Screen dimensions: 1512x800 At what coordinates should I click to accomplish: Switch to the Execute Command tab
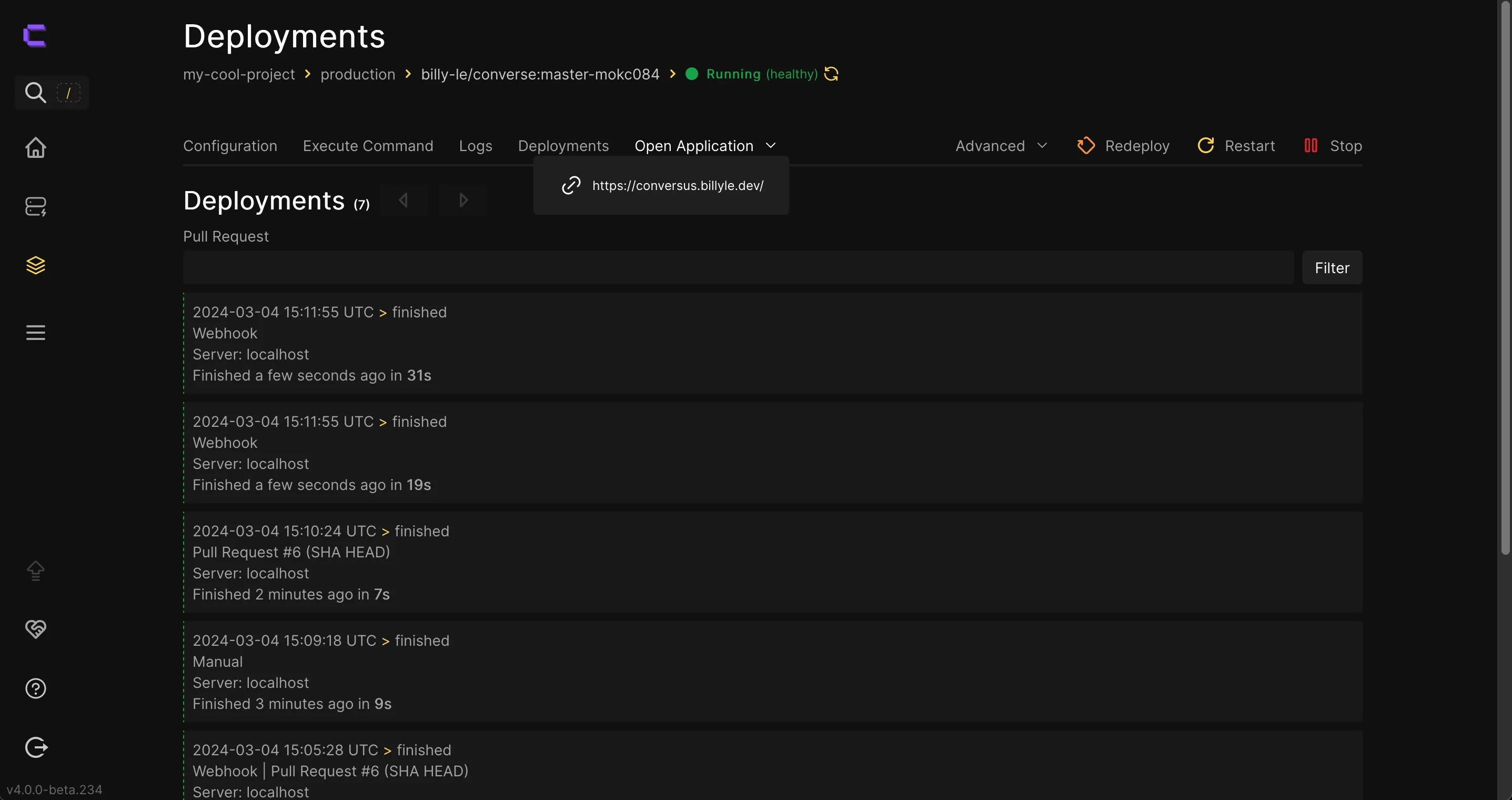click(x=368, y=146)
